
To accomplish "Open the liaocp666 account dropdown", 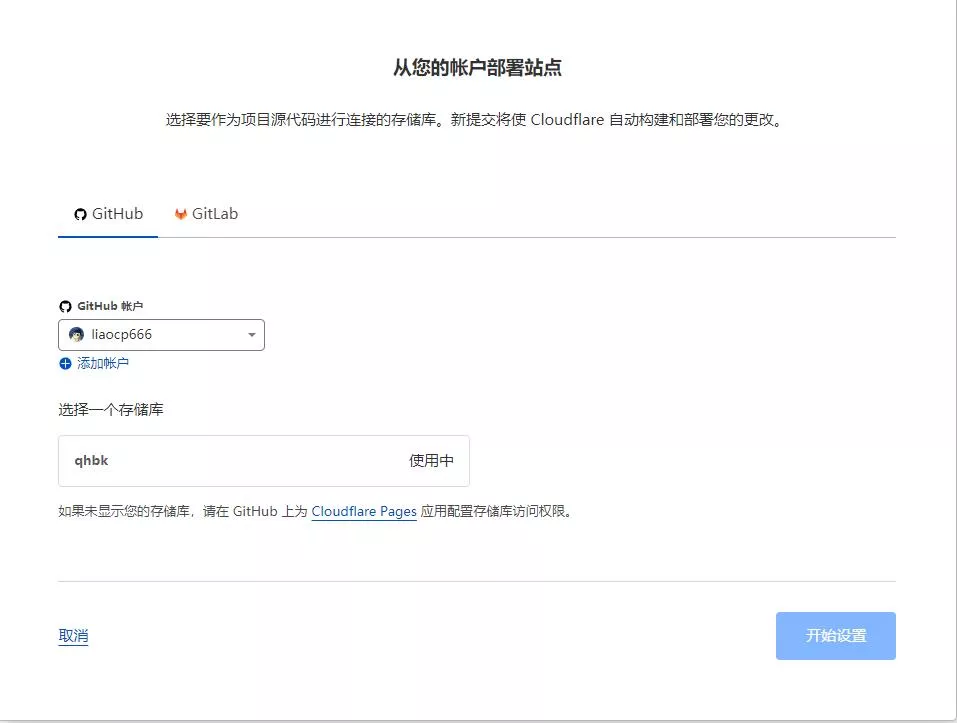I will pyautogui.click(x=161, y=335).
